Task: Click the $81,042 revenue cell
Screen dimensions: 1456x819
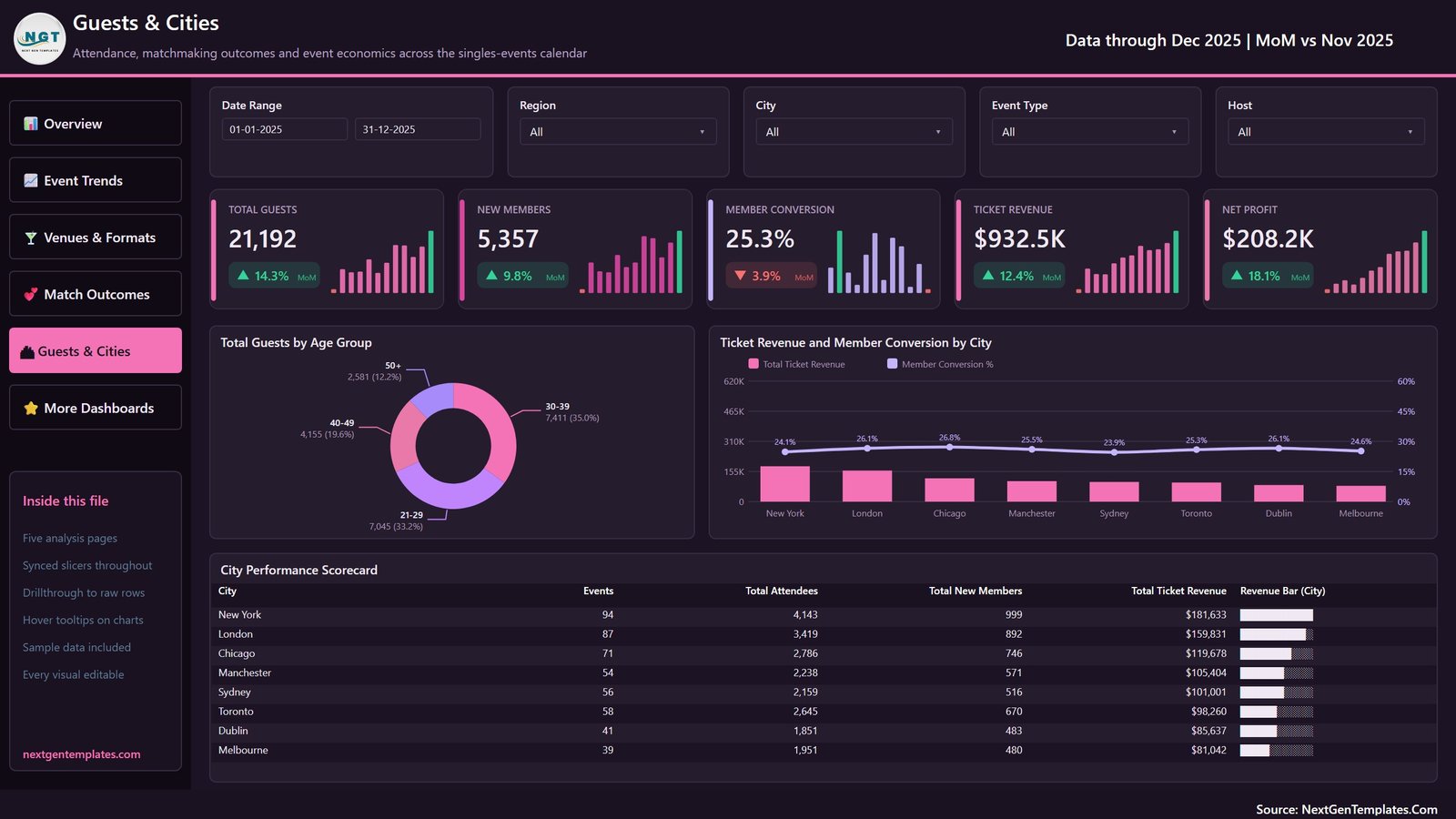Action: [x=1208, y=750]
